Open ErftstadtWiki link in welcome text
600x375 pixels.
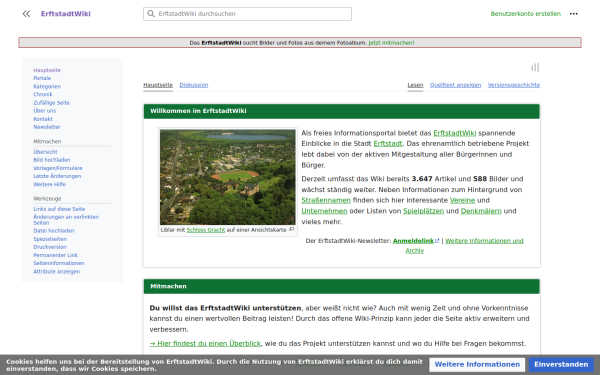click(455, 133)
